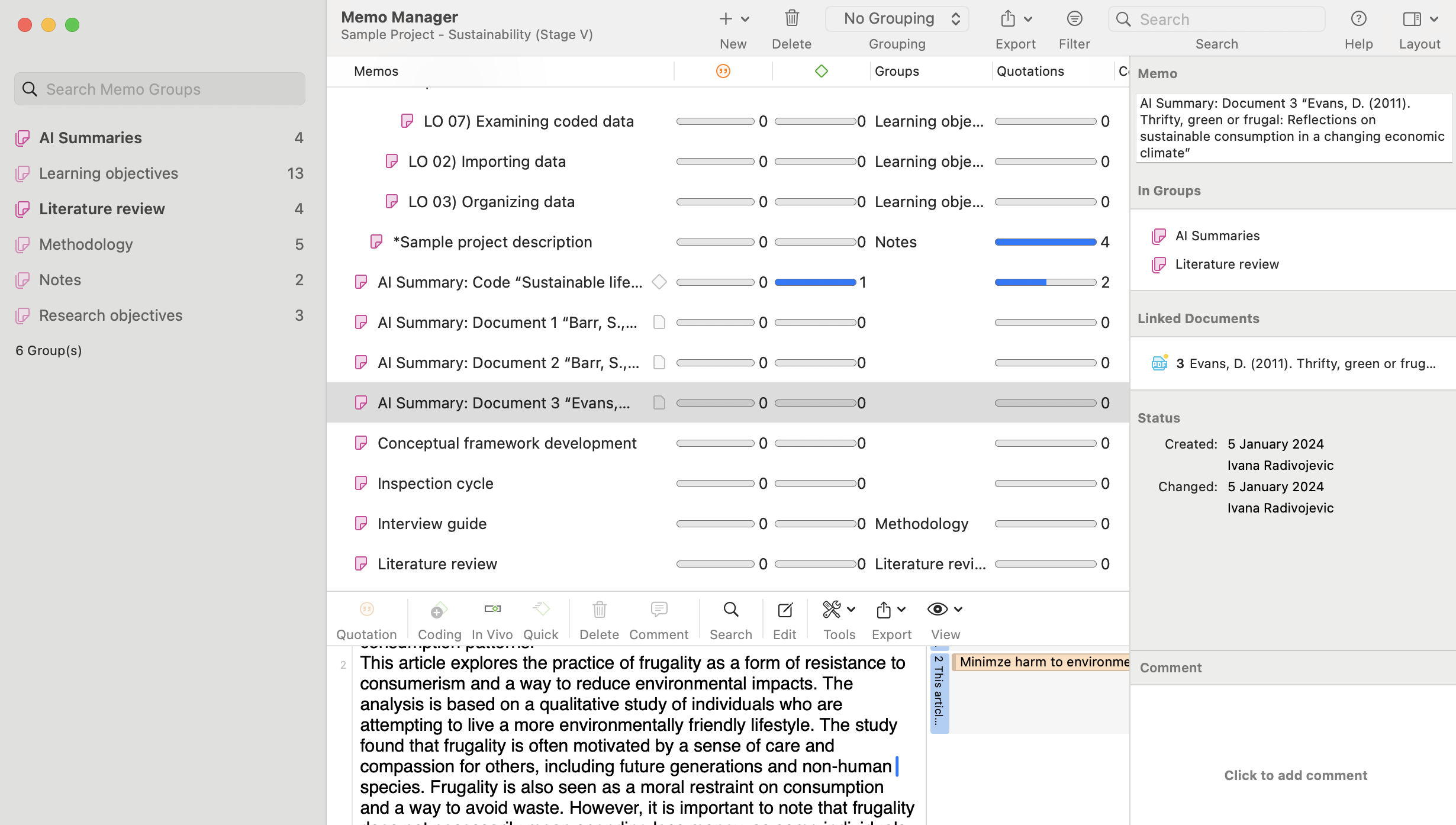Click the Tools wrench icon
The image size is (1456, 825).
pos(832,609)
